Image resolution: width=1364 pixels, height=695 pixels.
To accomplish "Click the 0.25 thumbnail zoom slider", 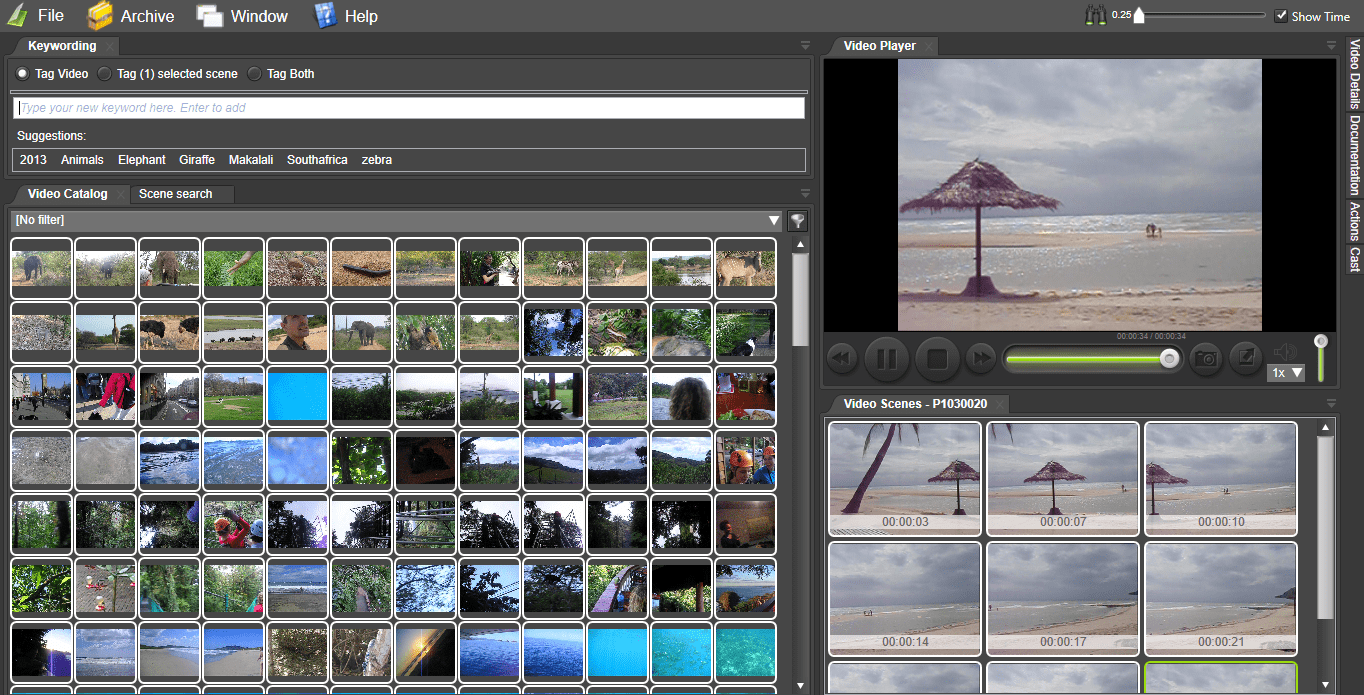I will click(1200, 16).
